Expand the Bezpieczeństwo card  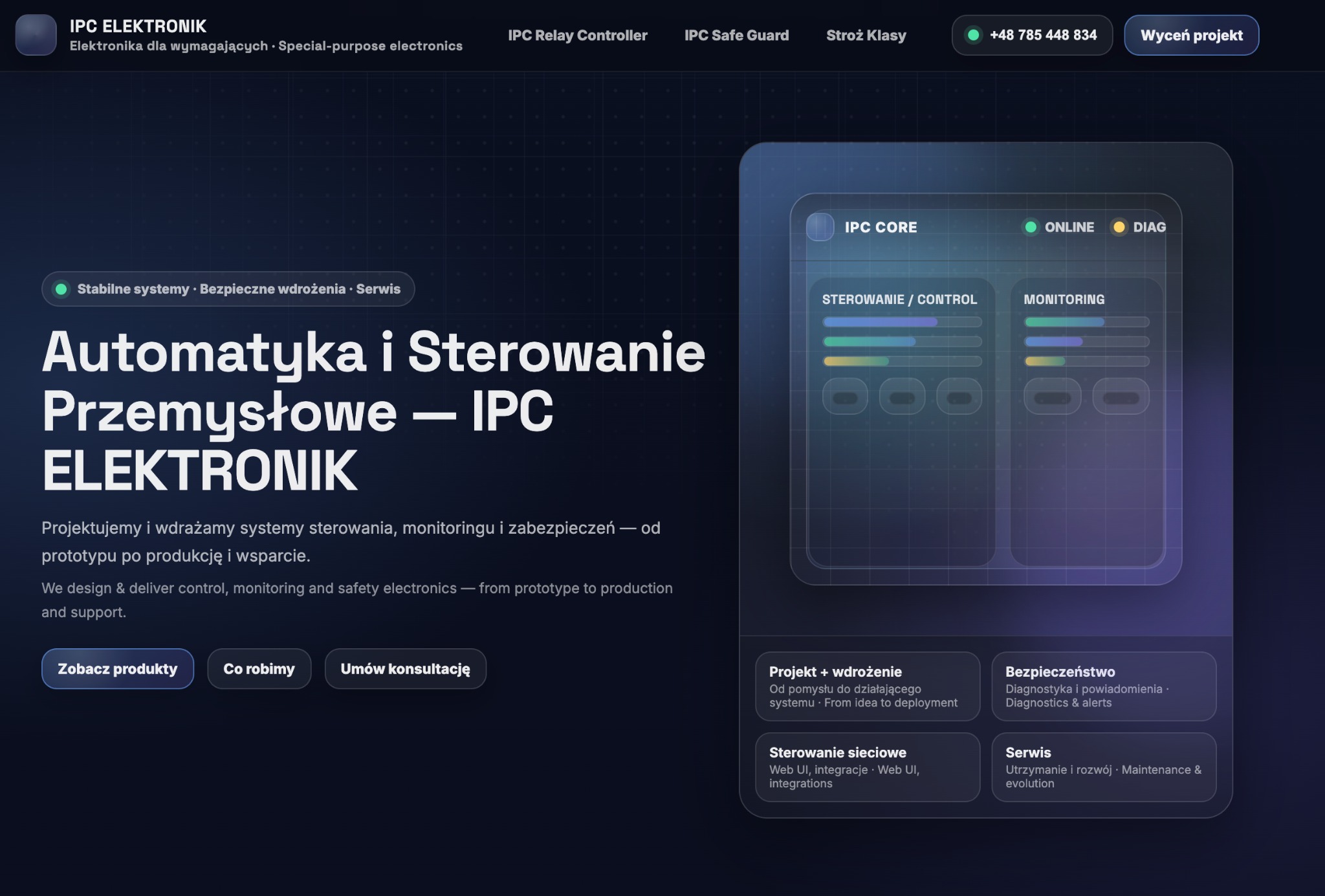pos(1104,686)
